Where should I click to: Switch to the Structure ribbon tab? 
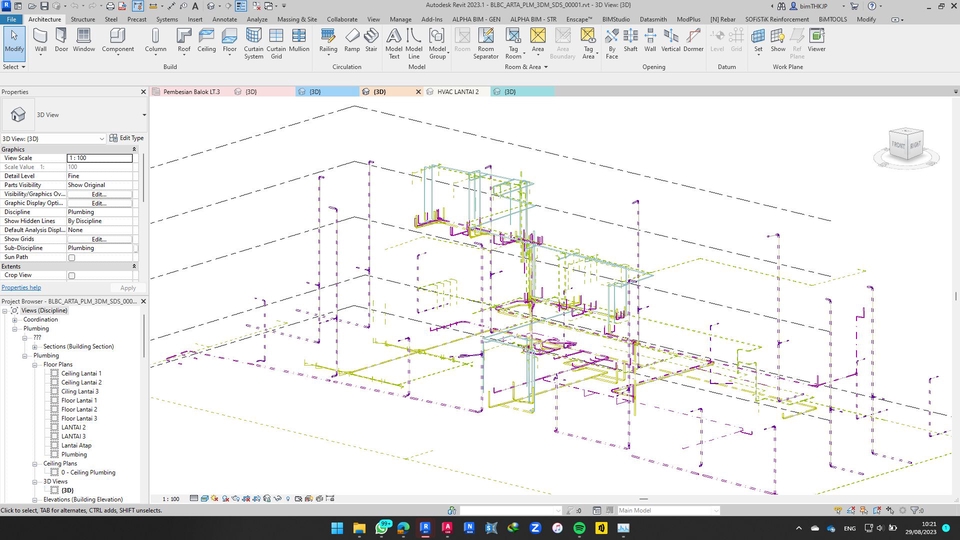83,19
